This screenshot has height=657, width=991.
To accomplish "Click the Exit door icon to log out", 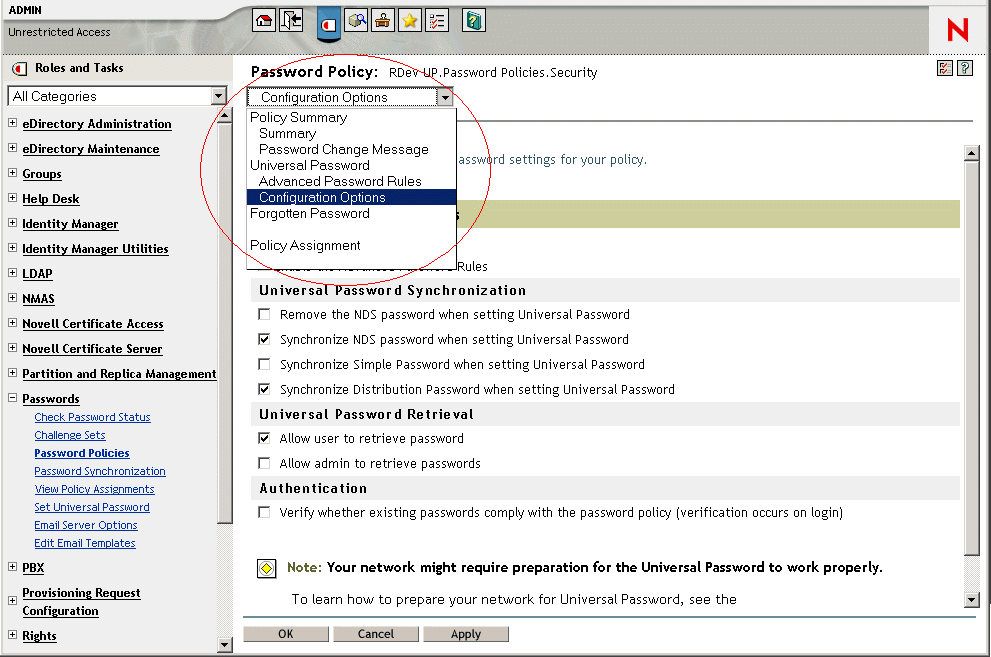I will [x=291, y=20].
